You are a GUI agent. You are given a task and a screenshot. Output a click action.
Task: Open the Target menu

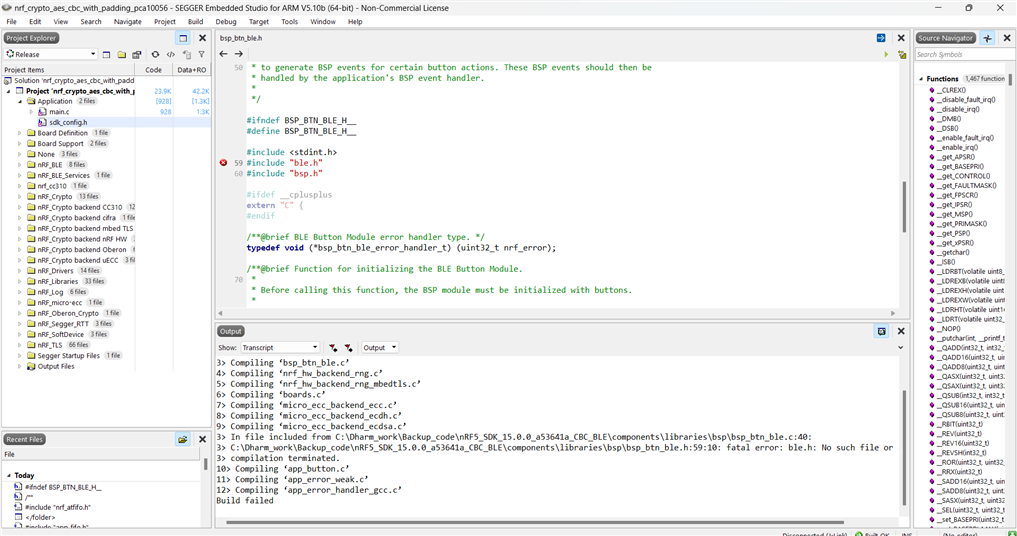coord(259,21)
